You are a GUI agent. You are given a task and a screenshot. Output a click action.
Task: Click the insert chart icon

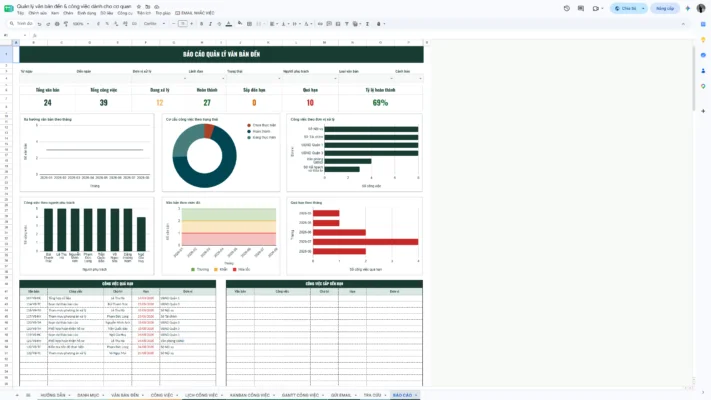click(x=338, y=24)
